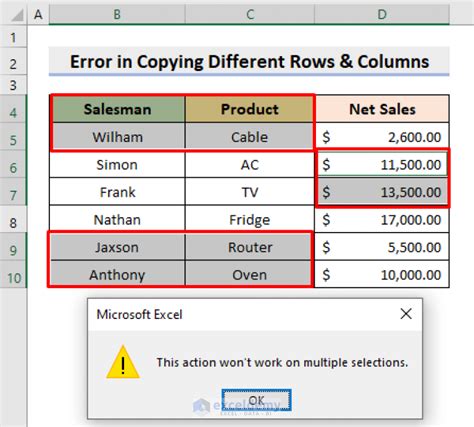Select the Fridge product cell
Viewport: 474px width, 427px height.
[x=250, y=219]
